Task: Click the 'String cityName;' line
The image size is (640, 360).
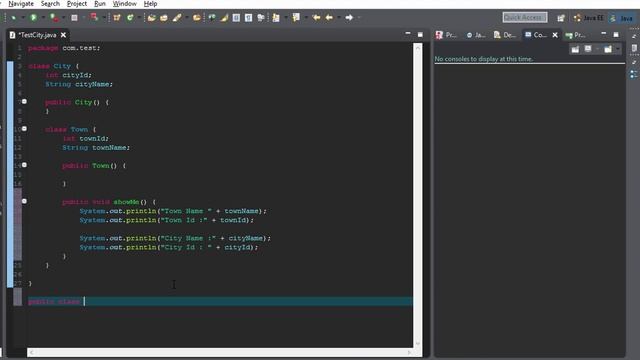Action: pos(79,84)
